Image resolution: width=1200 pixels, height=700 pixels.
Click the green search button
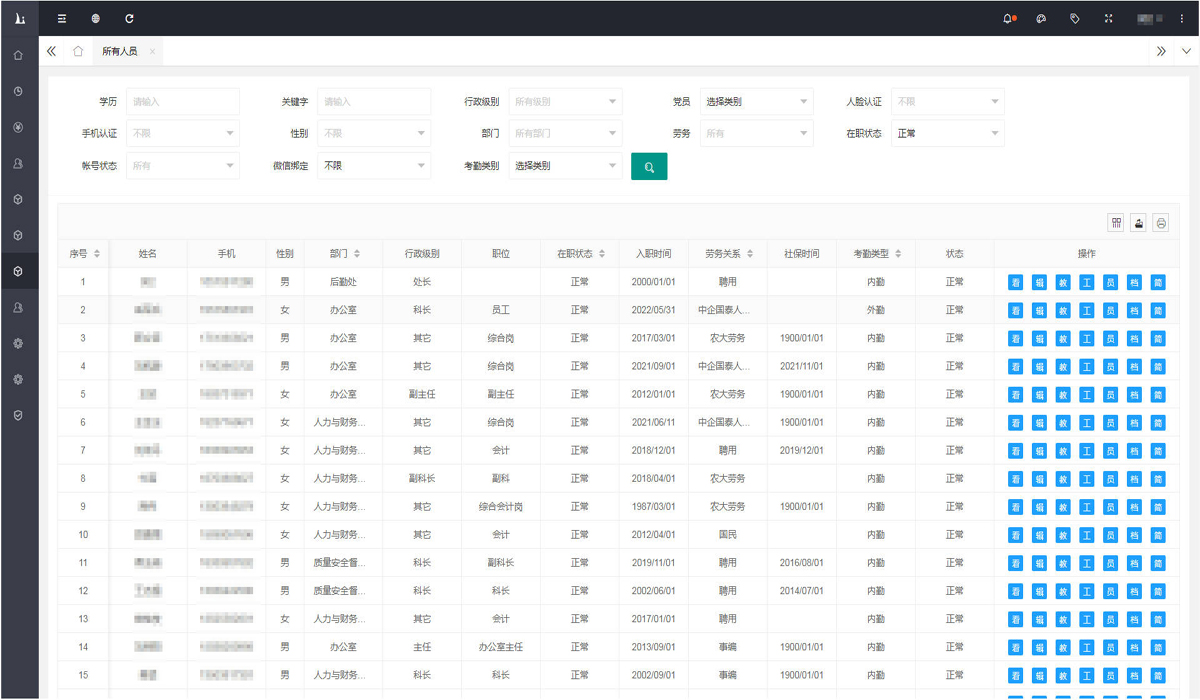649,167
